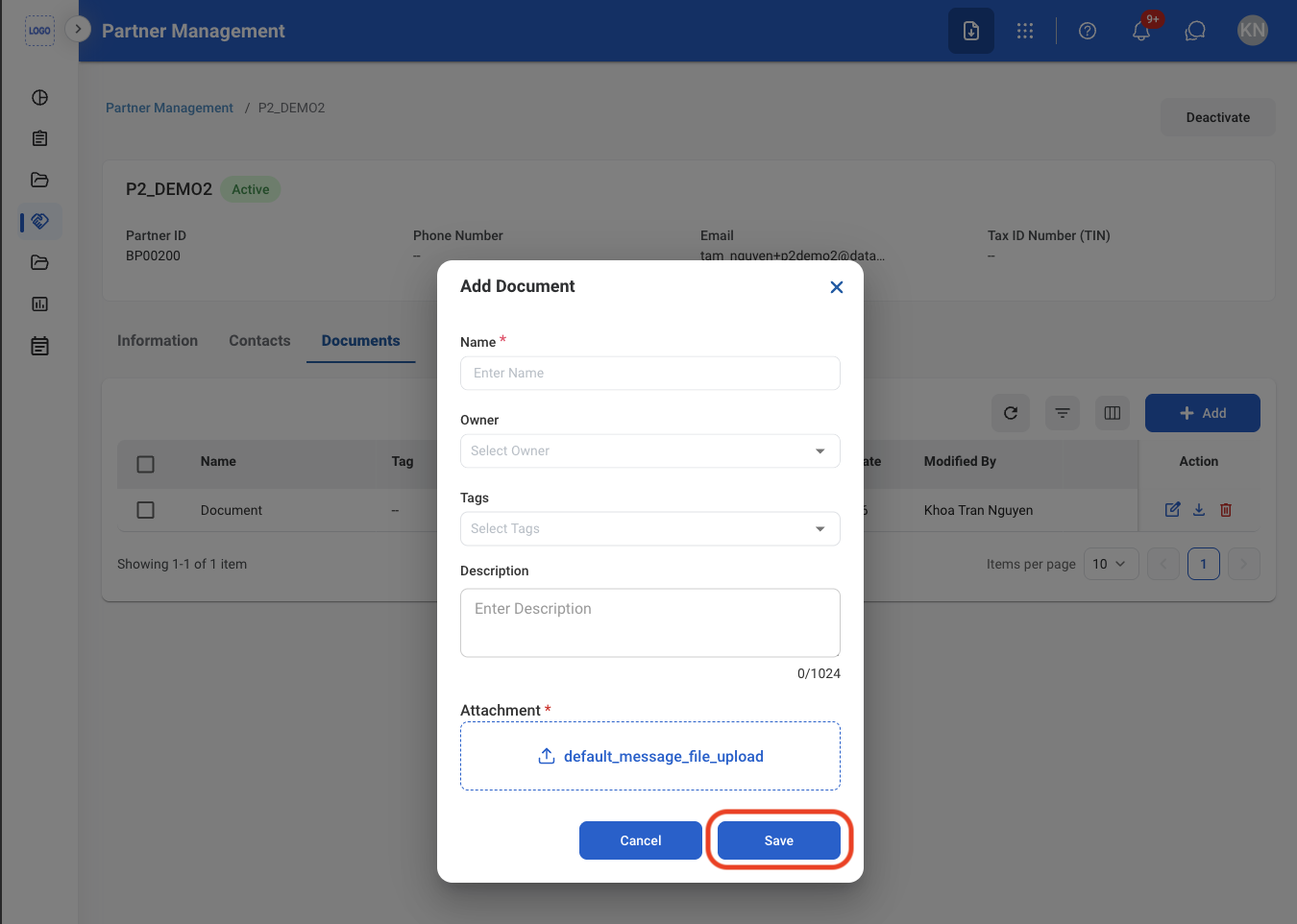Expand the Select Tags dropdown
The height and width of the screenshot is (924, 1297).
pos(650,528)
